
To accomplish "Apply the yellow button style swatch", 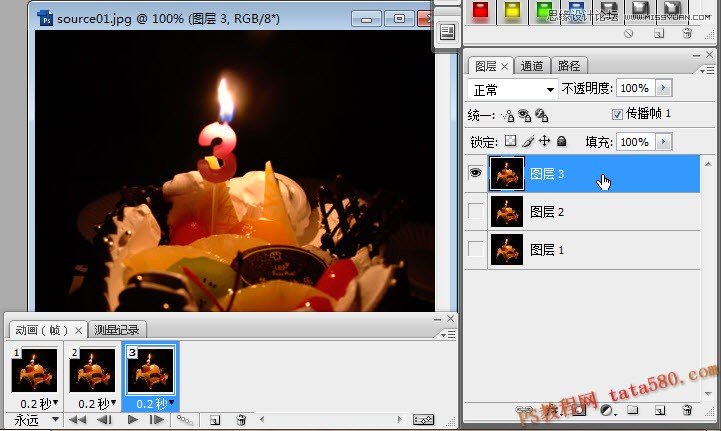I will click(x=512, y=10).
